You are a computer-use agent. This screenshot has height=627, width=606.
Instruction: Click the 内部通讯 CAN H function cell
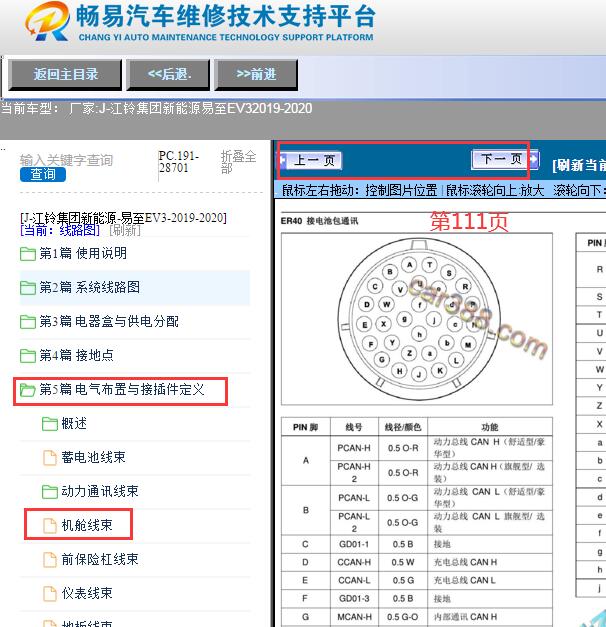pos(490,617)
